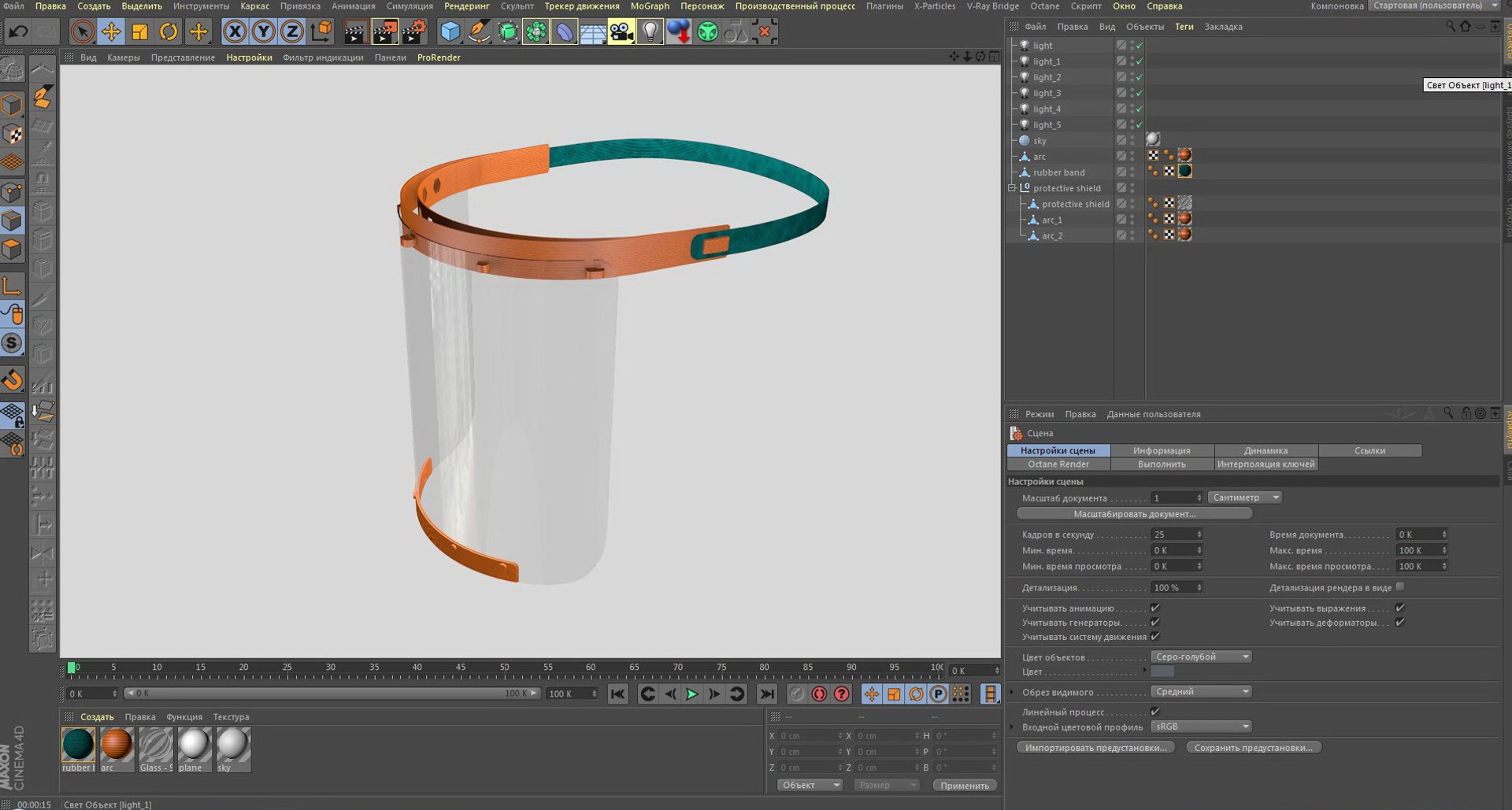Image resolution: width=1512 pixels, height=810 pixels.
Task: Toggle 'Учитывать систему движения' checkbox
Action: 1155,637
